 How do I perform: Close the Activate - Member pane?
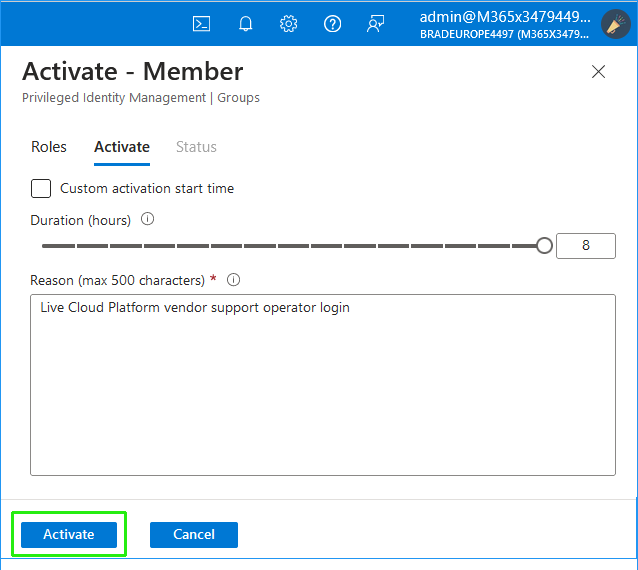pyautogui.click(x=598, y=72)
